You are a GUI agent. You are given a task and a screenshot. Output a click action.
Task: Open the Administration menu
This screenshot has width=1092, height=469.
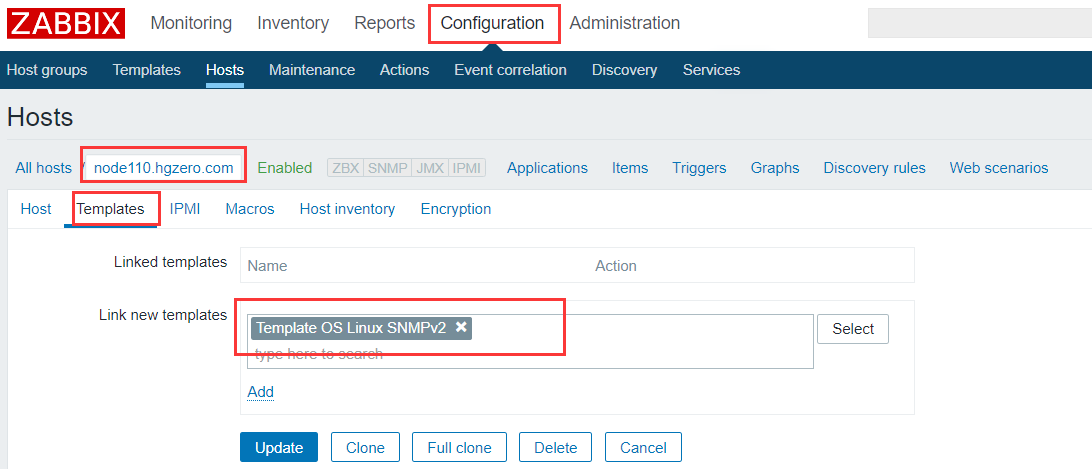click(625, 23)
